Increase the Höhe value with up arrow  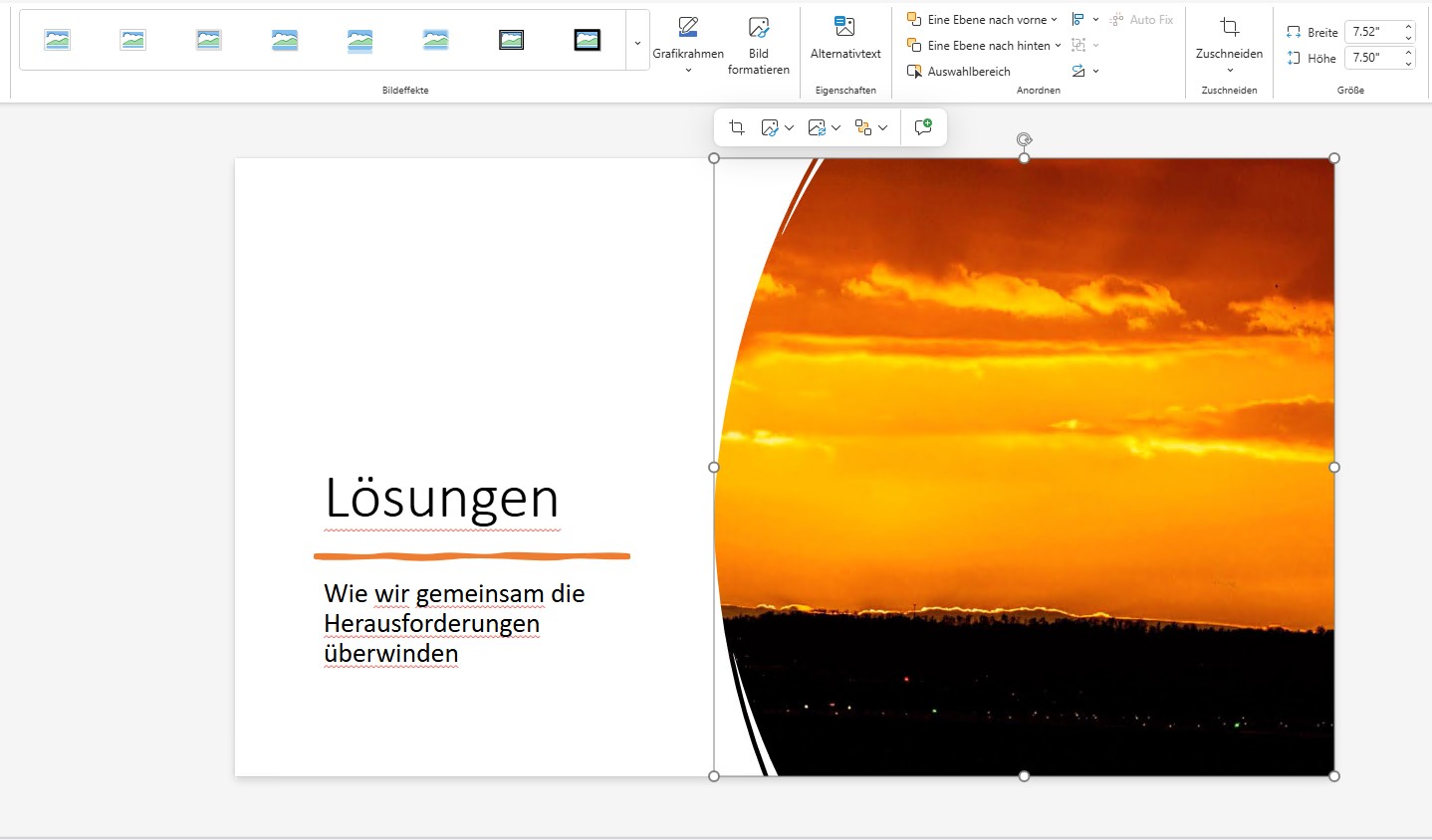pos(1408,53)
